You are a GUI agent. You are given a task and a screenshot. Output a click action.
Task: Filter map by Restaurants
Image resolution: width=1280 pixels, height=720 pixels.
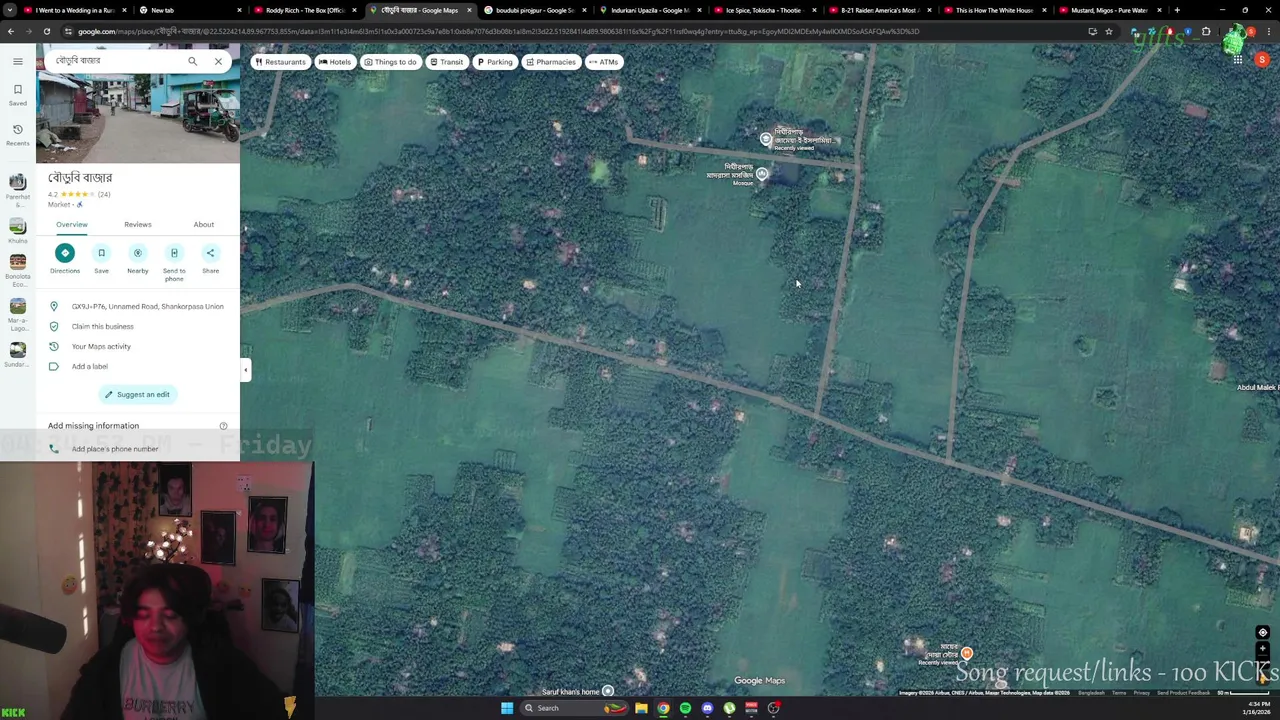point(280,62)
